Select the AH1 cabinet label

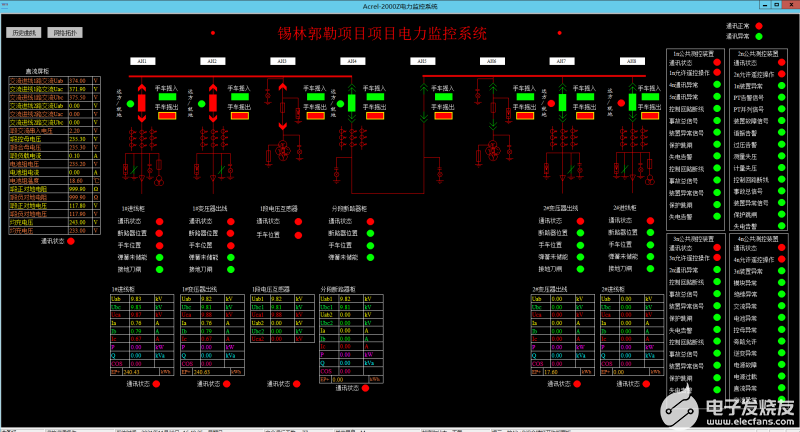142,61
